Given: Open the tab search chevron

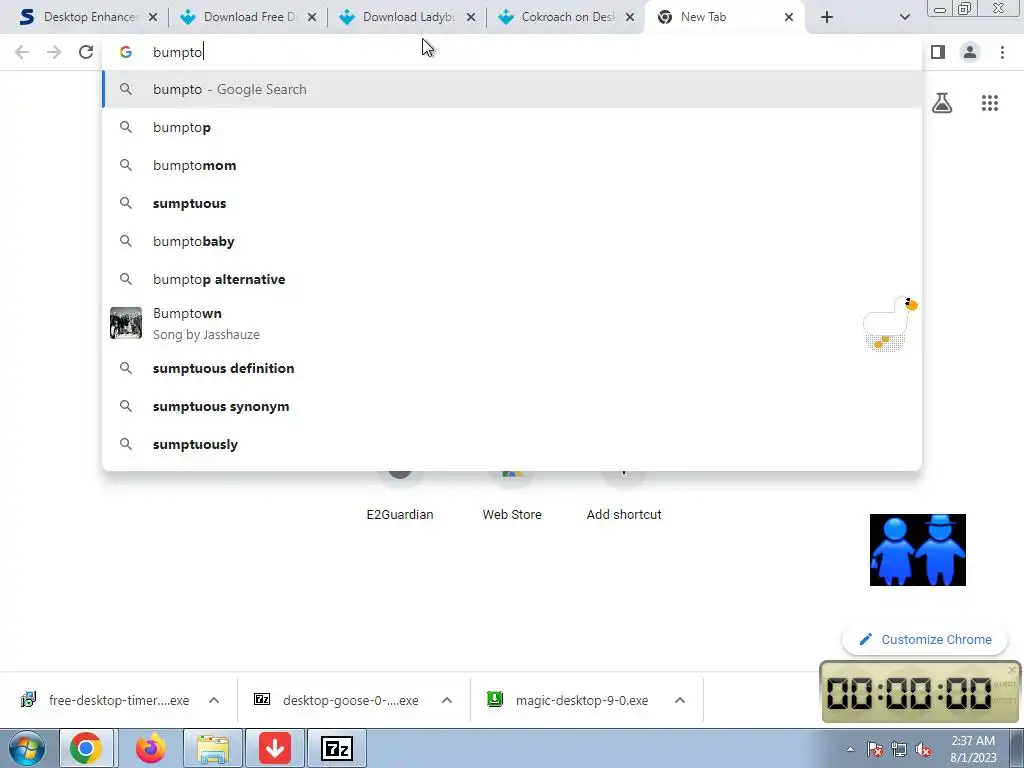Looking at the screenshot, I should click(904, 18).
